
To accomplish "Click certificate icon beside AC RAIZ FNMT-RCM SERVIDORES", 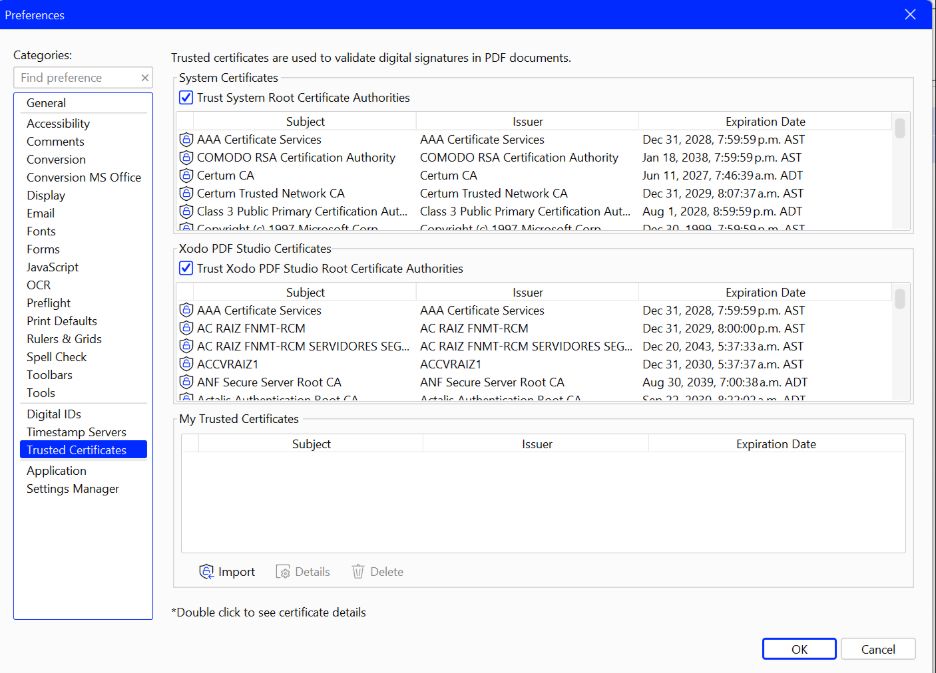I will point(186,346).
